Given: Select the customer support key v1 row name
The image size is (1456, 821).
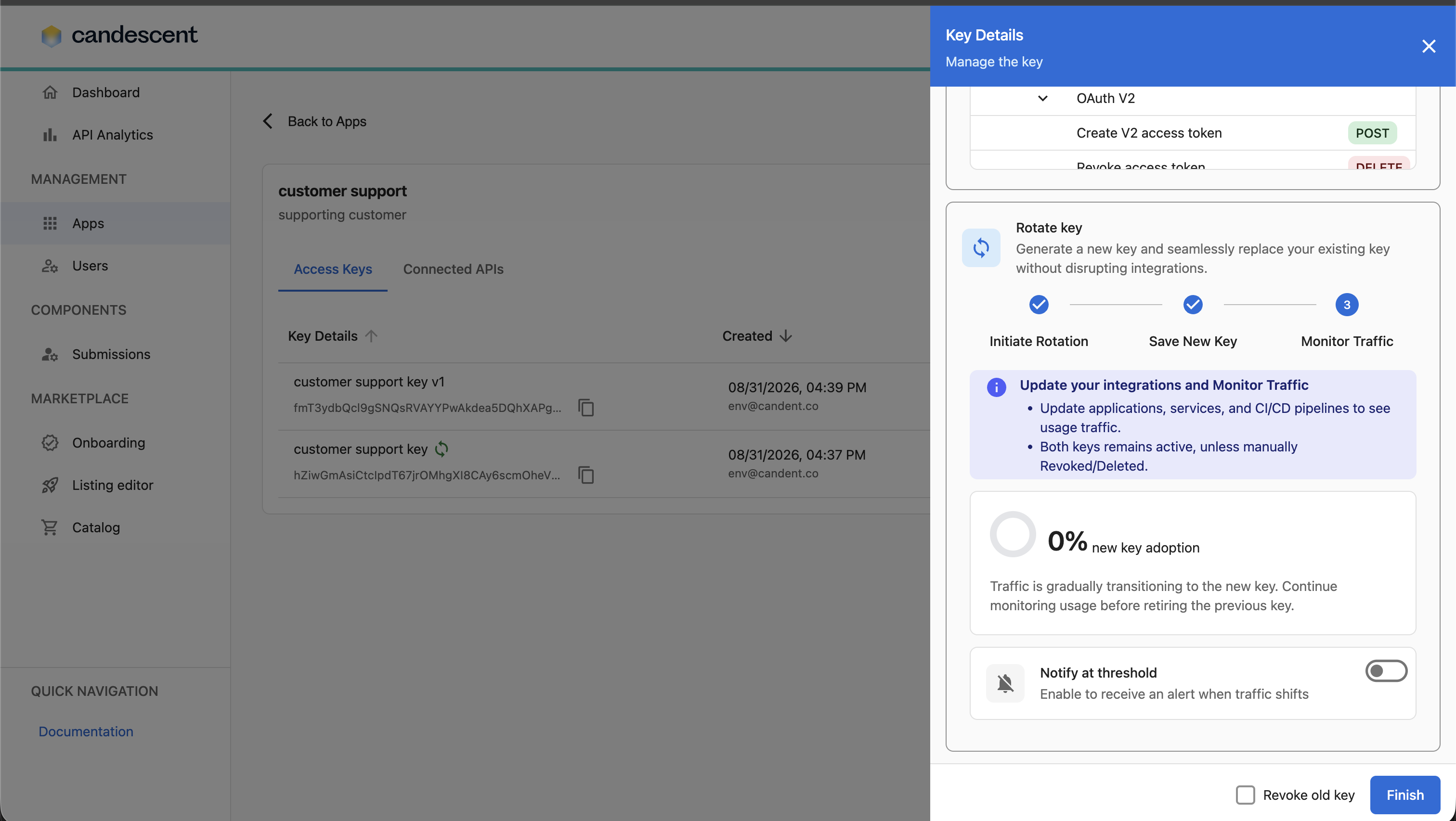Looking at the screenshot, I should point(369,382).
